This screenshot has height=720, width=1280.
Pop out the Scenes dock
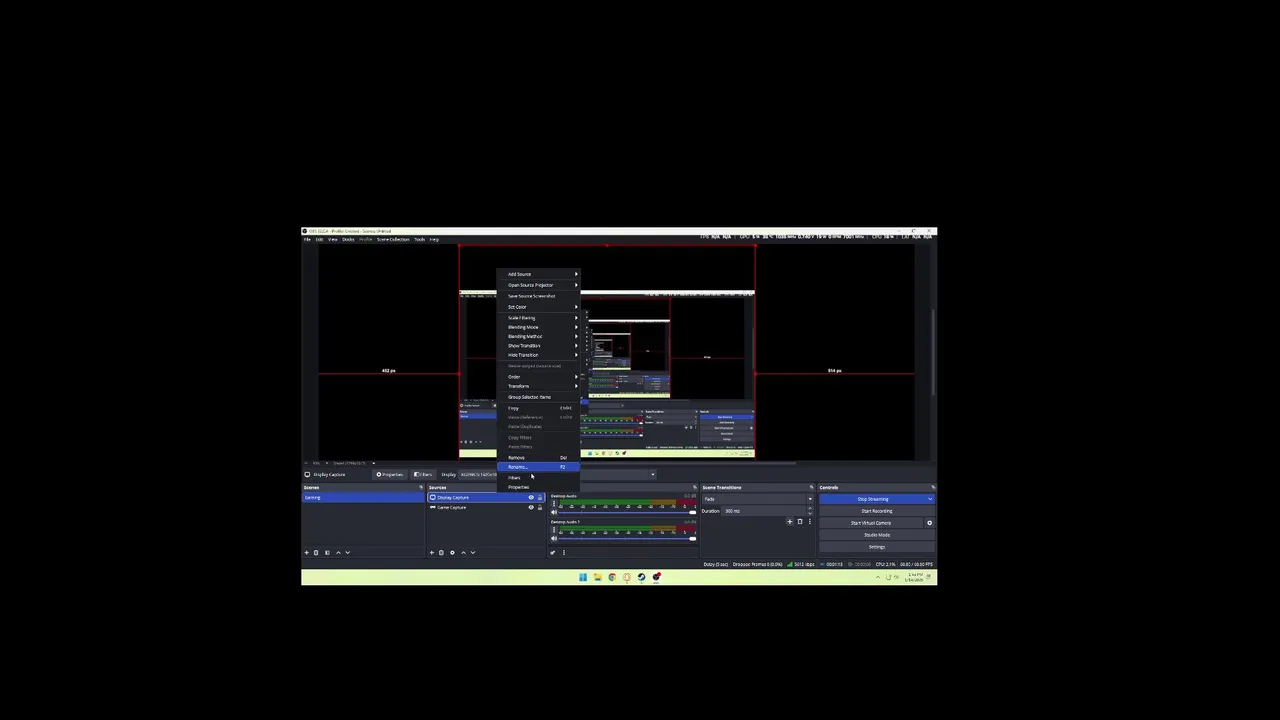point(421,487)
